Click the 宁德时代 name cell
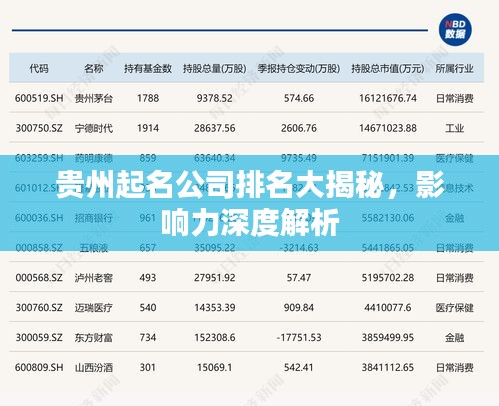This screenshot has height=406, width=499. (94, 128)
